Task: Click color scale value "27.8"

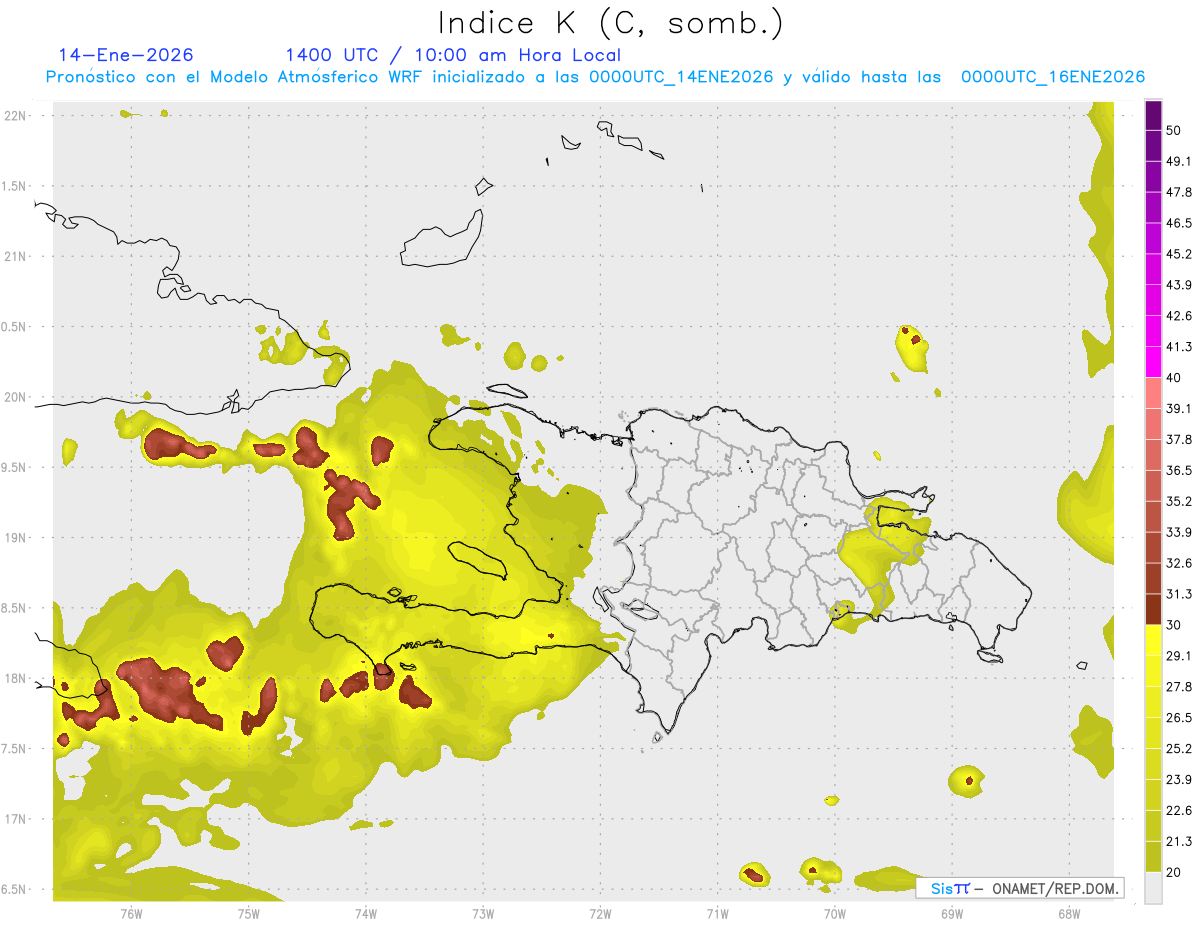Action: pyautogui.click(x=1179, y=687)
